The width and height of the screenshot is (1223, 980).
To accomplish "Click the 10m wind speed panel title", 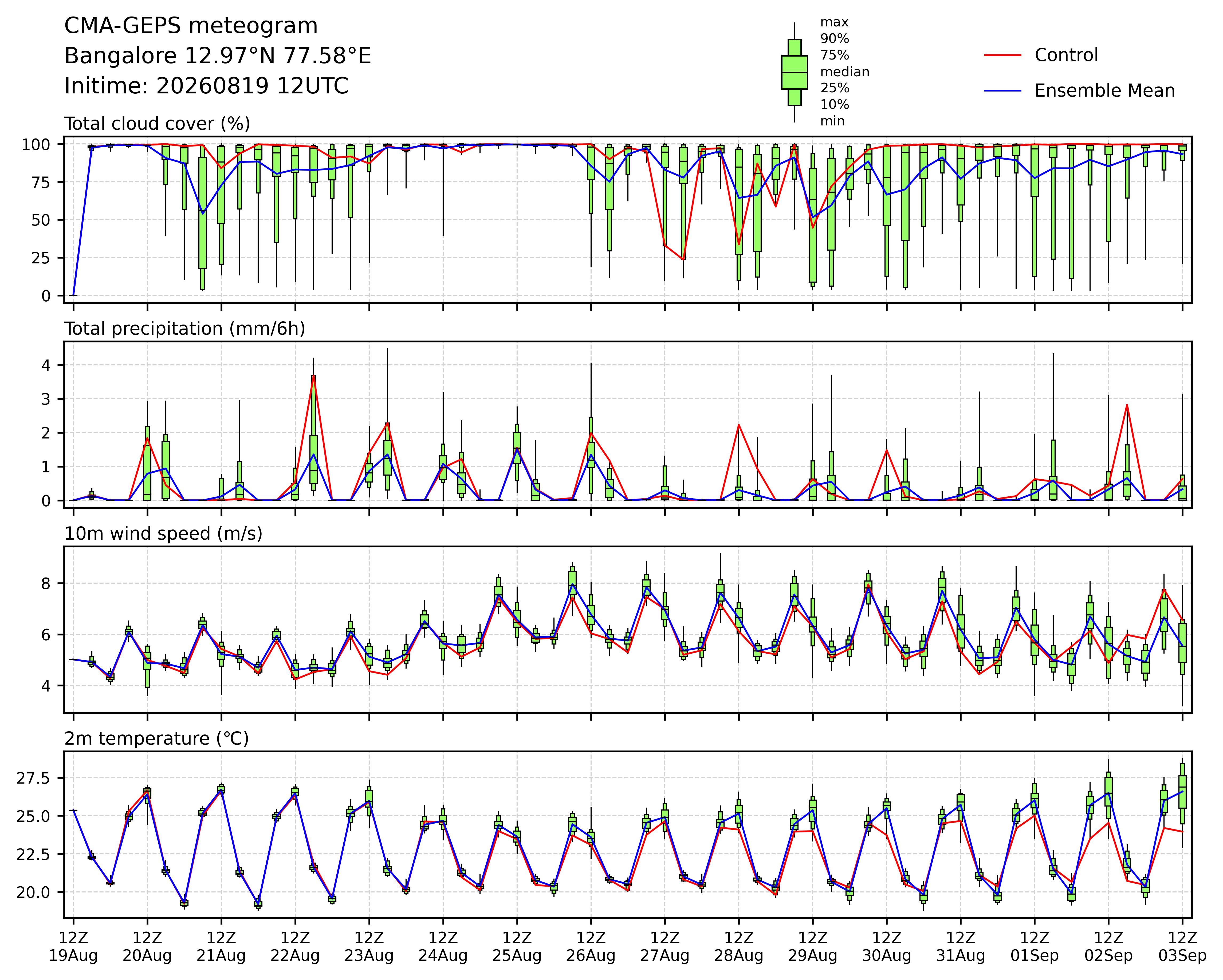I will click(x=163, y=534).
